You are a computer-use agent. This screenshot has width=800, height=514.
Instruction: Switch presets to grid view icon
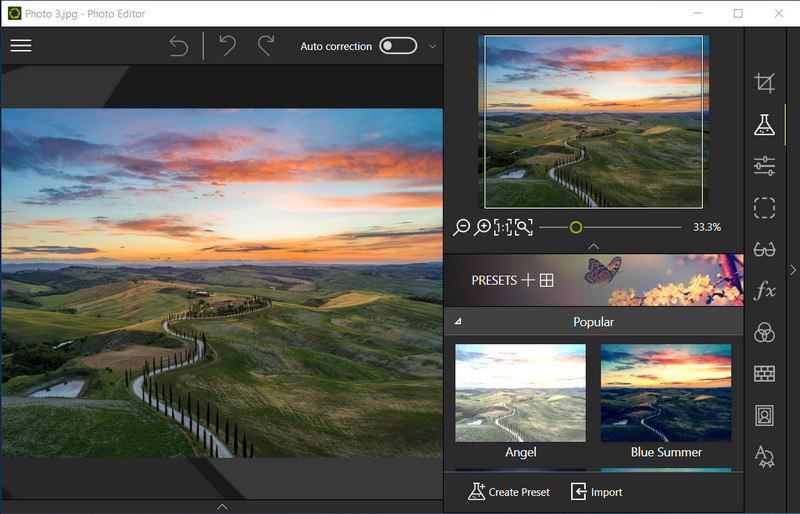[546, 280]
